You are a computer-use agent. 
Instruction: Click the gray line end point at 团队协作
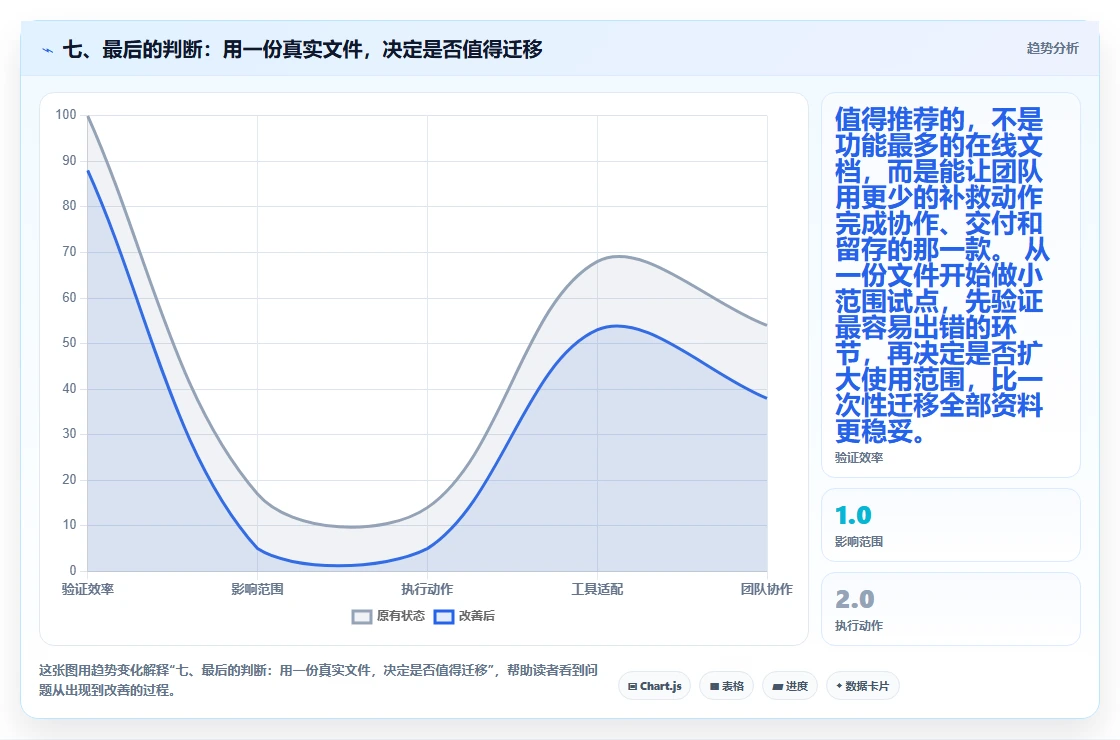pyautogui.click(x=766, y=325)
